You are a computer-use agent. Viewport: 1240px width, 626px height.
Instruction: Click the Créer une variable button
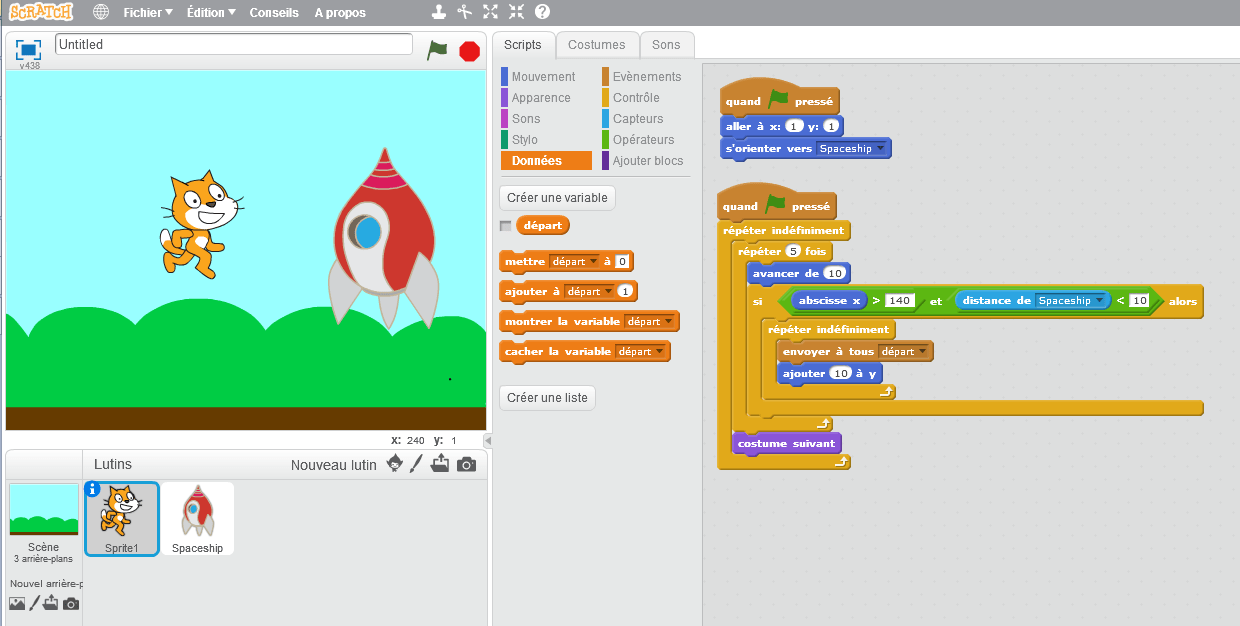556,197
